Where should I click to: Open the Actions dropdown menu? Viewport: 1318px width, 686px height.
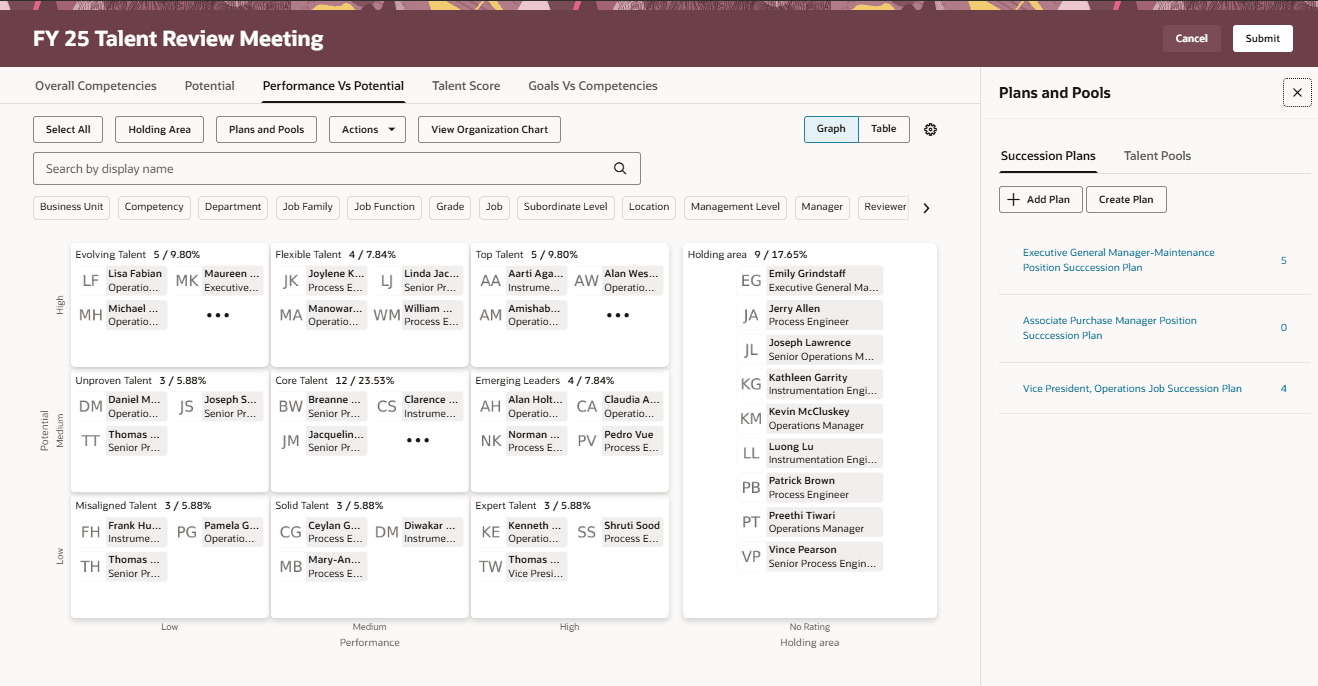pos(367,129)
